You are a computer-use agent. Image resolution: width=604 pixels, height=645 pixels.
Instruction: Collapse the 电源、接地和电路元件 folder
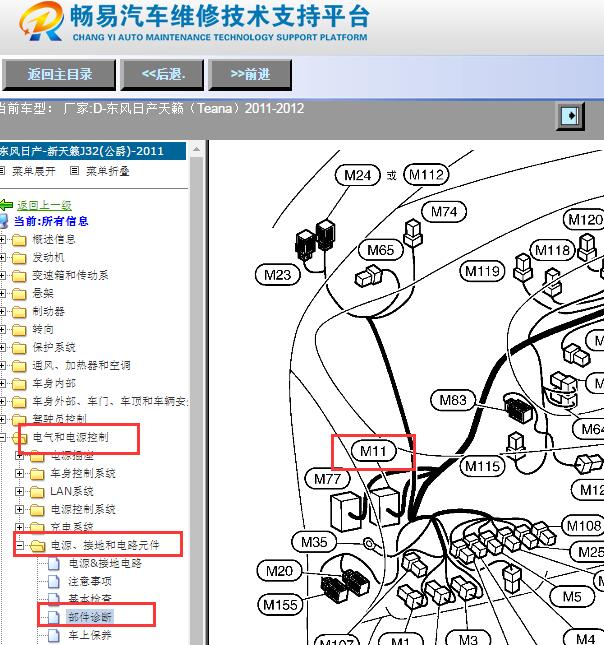tap(19, 545)
